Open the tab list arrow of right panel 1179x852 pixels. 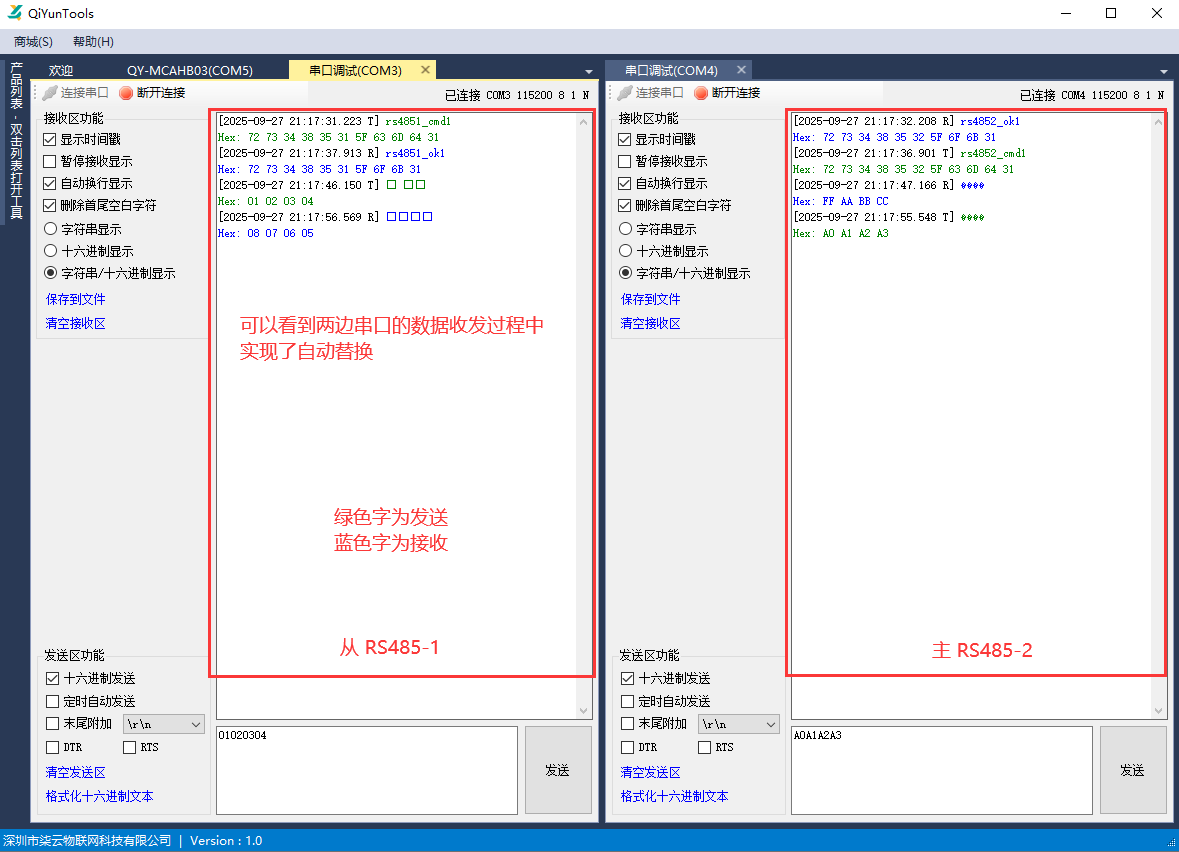(x=1164, y=72)
